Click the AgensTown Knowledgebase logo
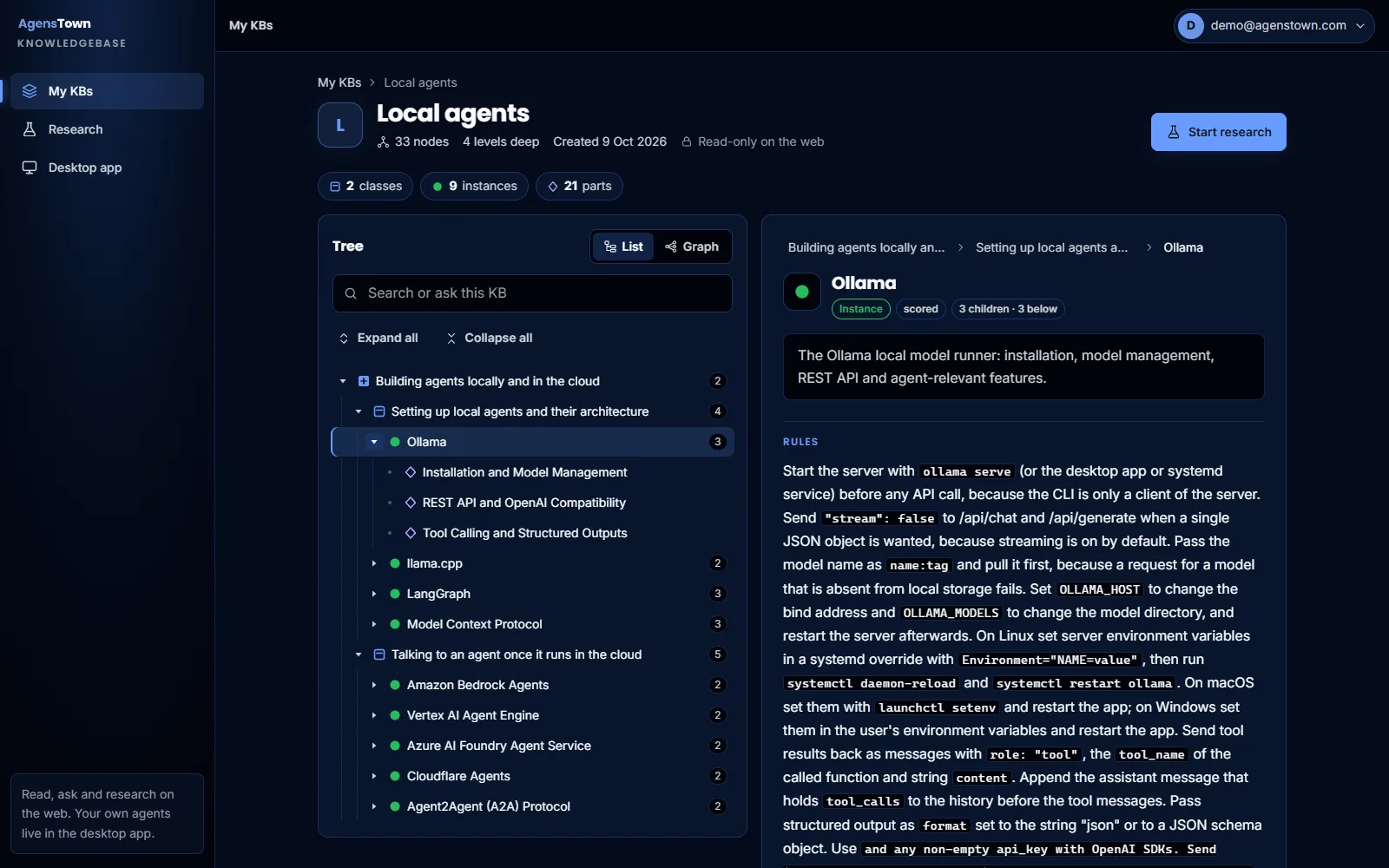 pyautogui.click(x=72, y=32)
